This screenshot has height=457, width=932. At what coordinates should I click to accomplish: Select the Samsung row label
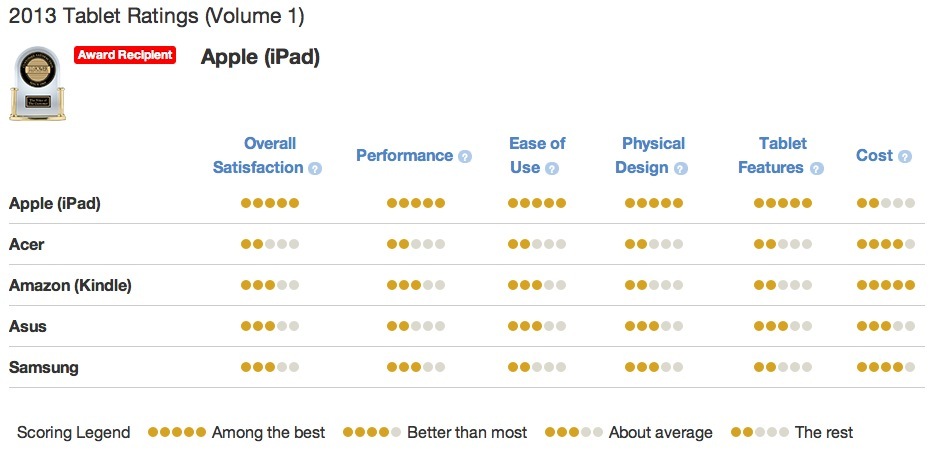(43, 367)
